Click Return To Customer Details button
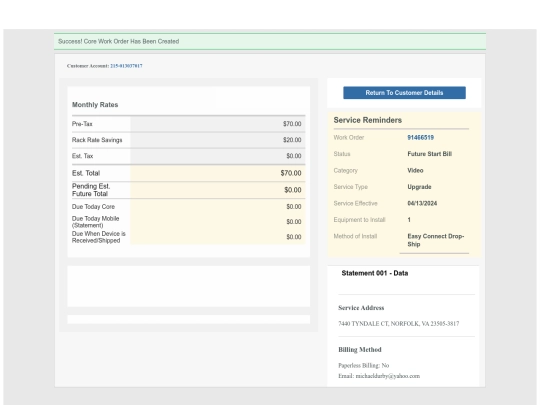 (404, 93)
